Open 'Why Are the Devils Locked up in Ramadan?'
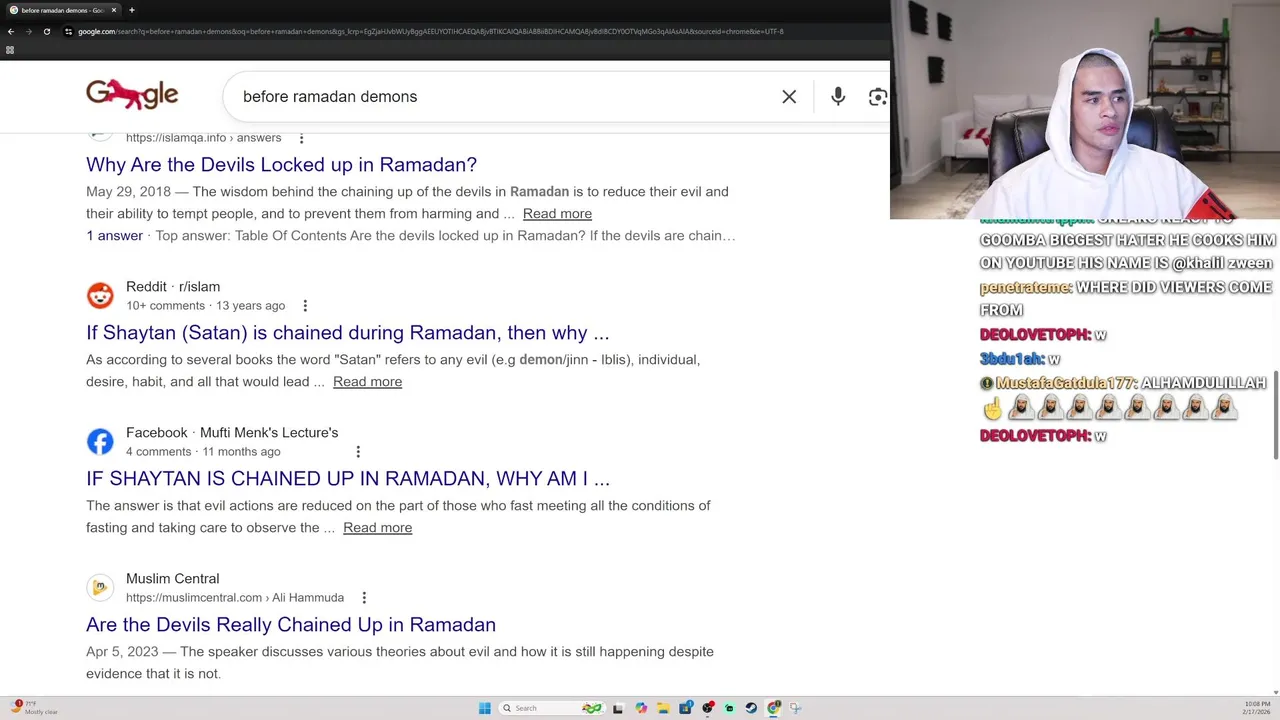This screenshot has height=720, width=1280. click(281, 164)
